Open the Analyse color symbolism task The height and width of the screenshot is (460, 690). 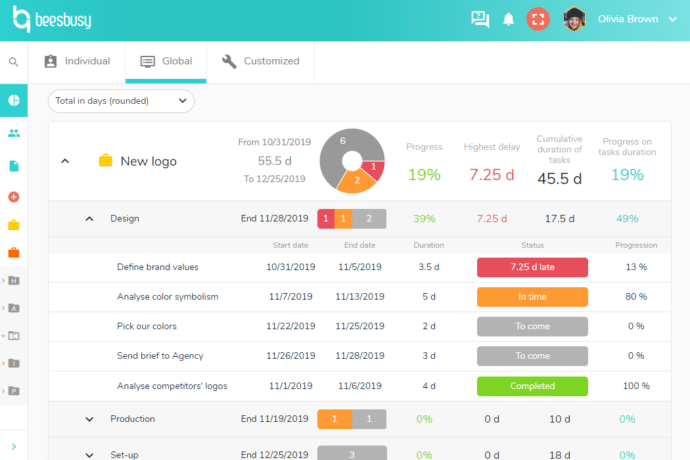(x=168, y=297)
